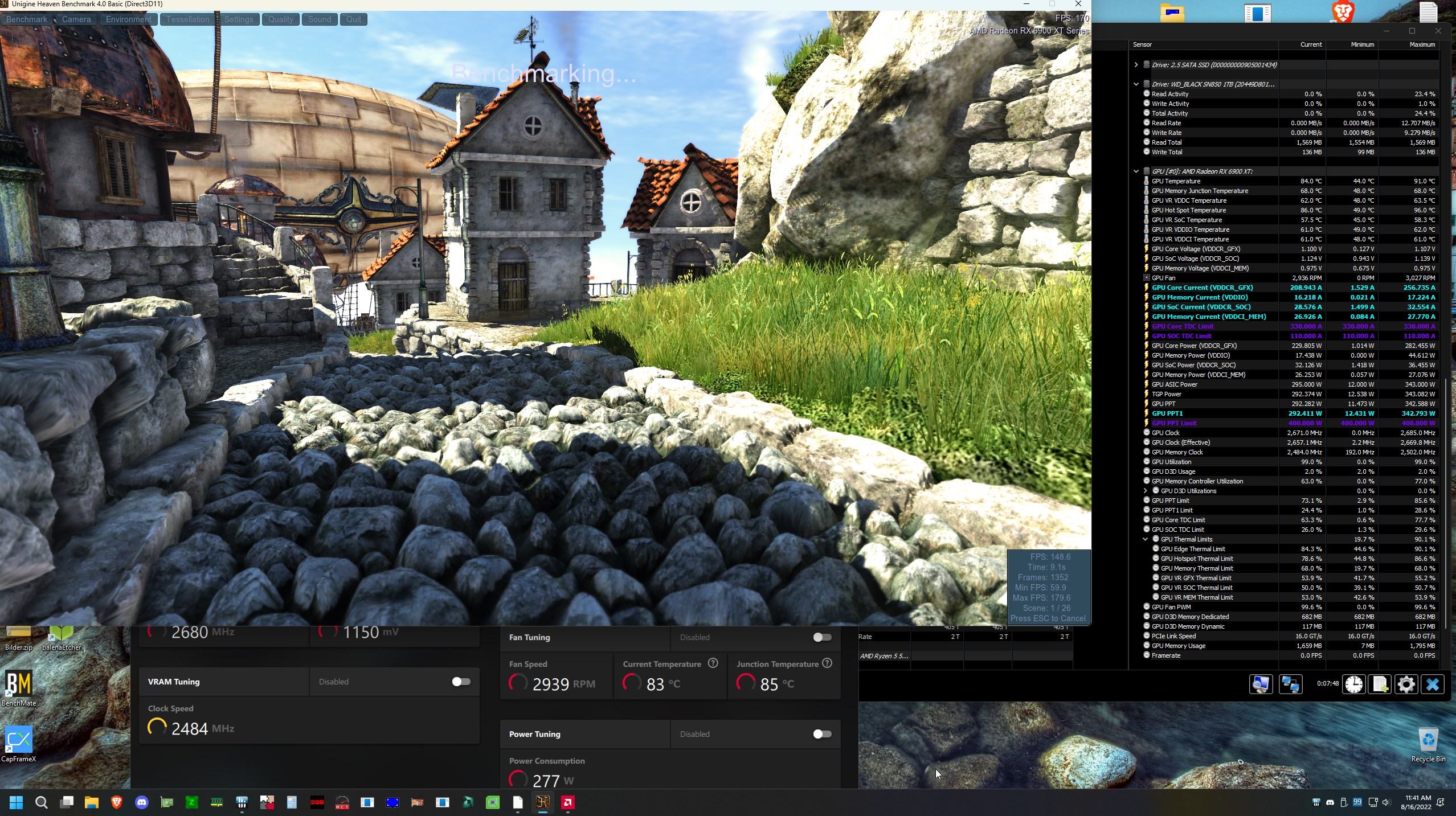Click the HWiNFO monitor summary icon

[1261, 684]
